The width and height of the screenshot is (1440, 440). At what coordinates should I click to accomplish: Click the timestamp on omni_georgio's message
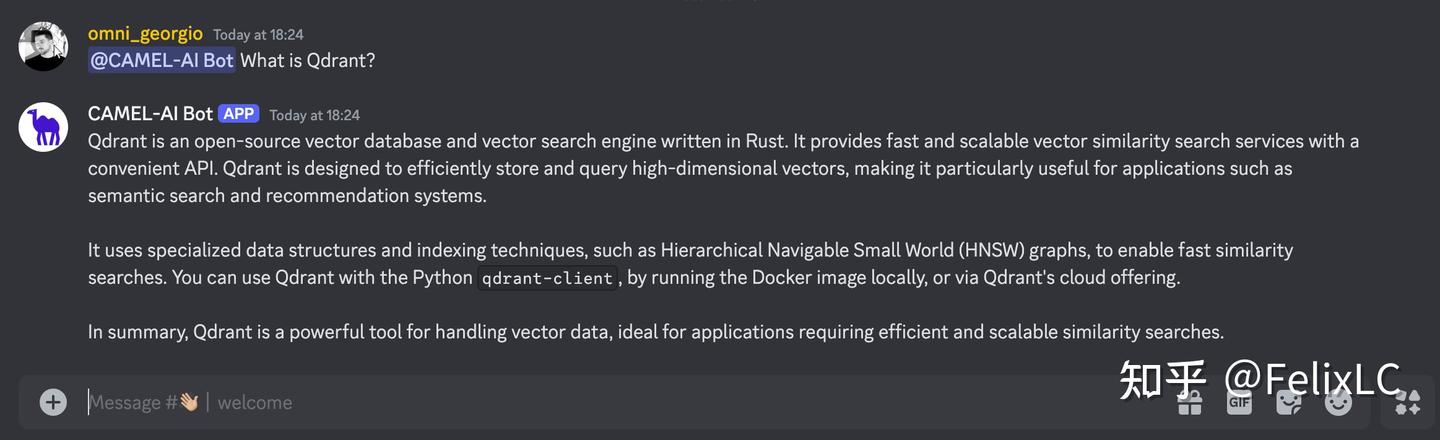coord(258,35)
